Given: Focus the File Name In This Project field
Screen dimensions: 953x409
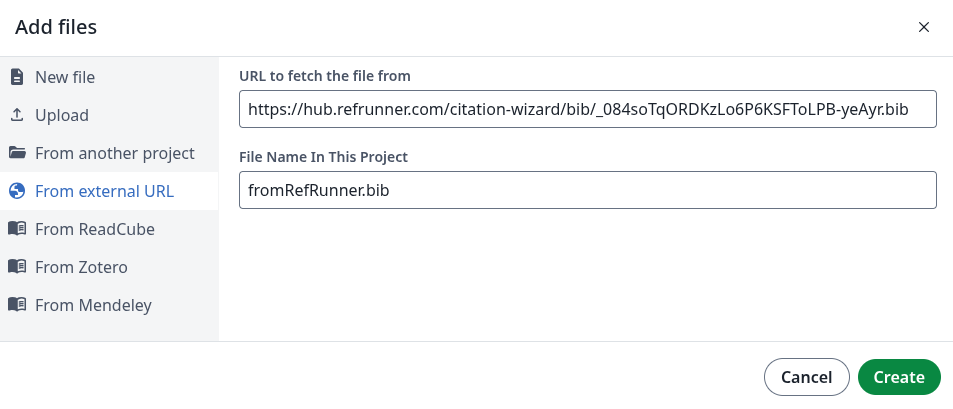Looking at the screenshot, I should pyautogui.click(x=588, y=190).
